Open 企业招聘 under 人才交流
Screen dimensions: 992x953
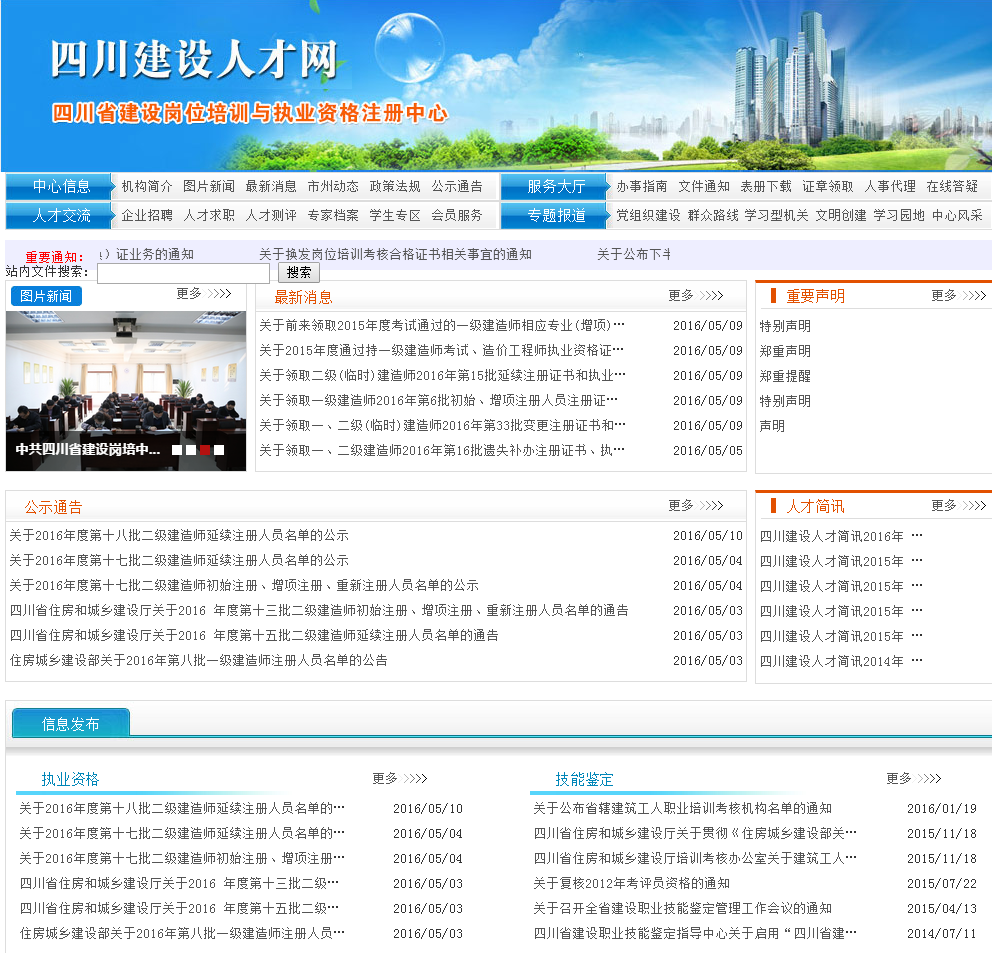click(146, 215)
